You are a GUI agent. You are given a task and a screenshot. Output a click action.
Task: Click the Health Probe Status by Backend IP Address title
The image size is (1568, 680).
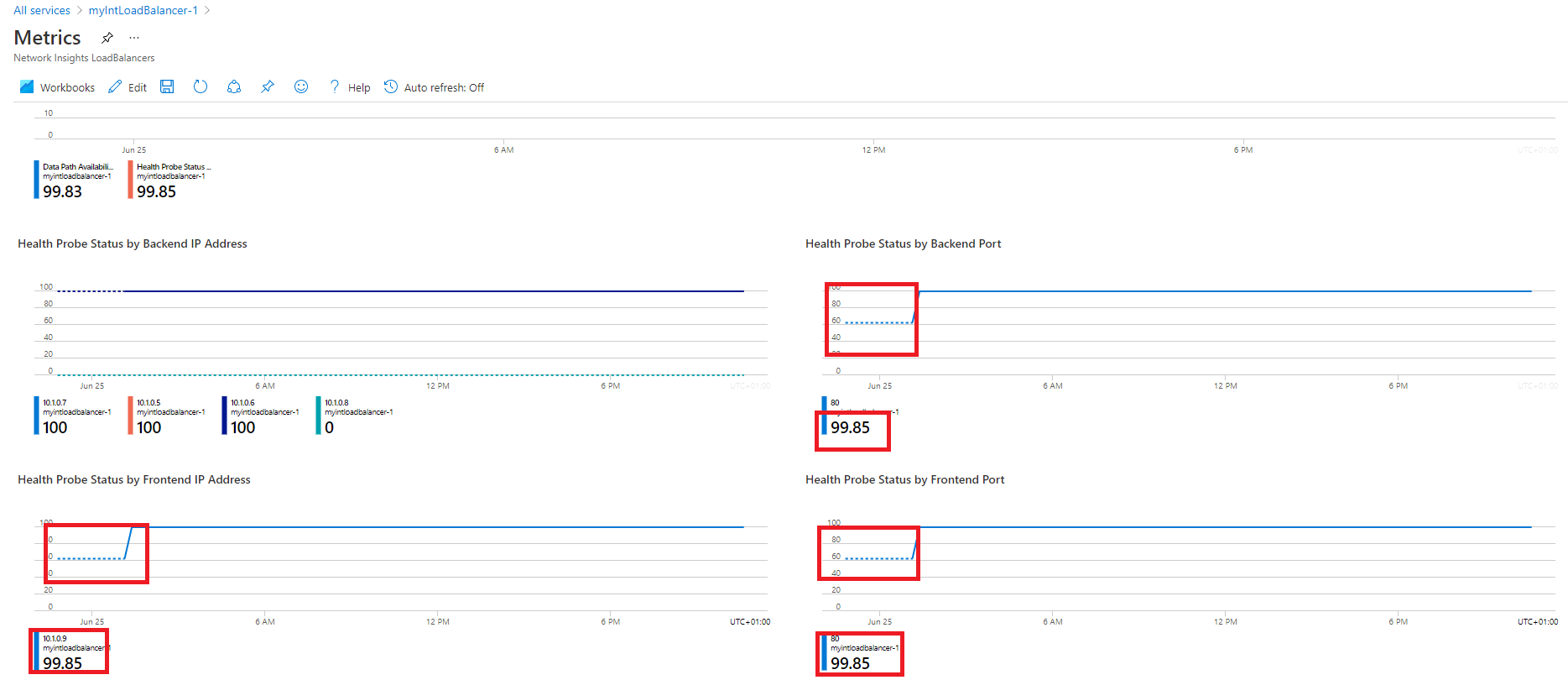point(133,243)
